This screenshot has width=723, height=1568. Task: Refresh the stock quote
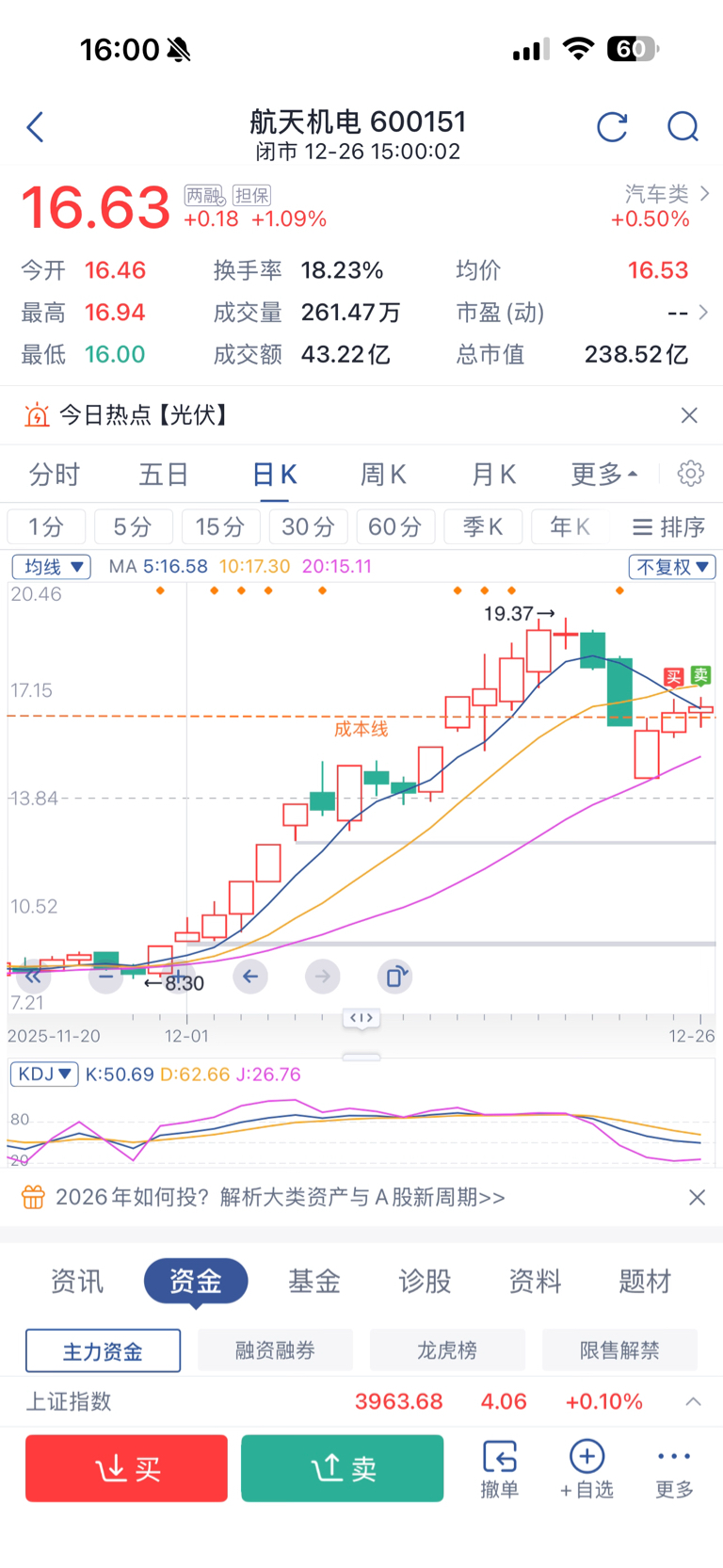tap(612, 127)
